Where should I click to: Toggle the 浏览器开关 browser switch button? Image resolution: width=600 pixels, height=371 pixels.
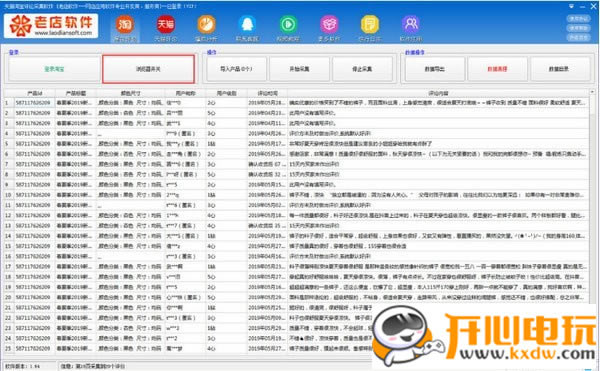coord(148,69)
